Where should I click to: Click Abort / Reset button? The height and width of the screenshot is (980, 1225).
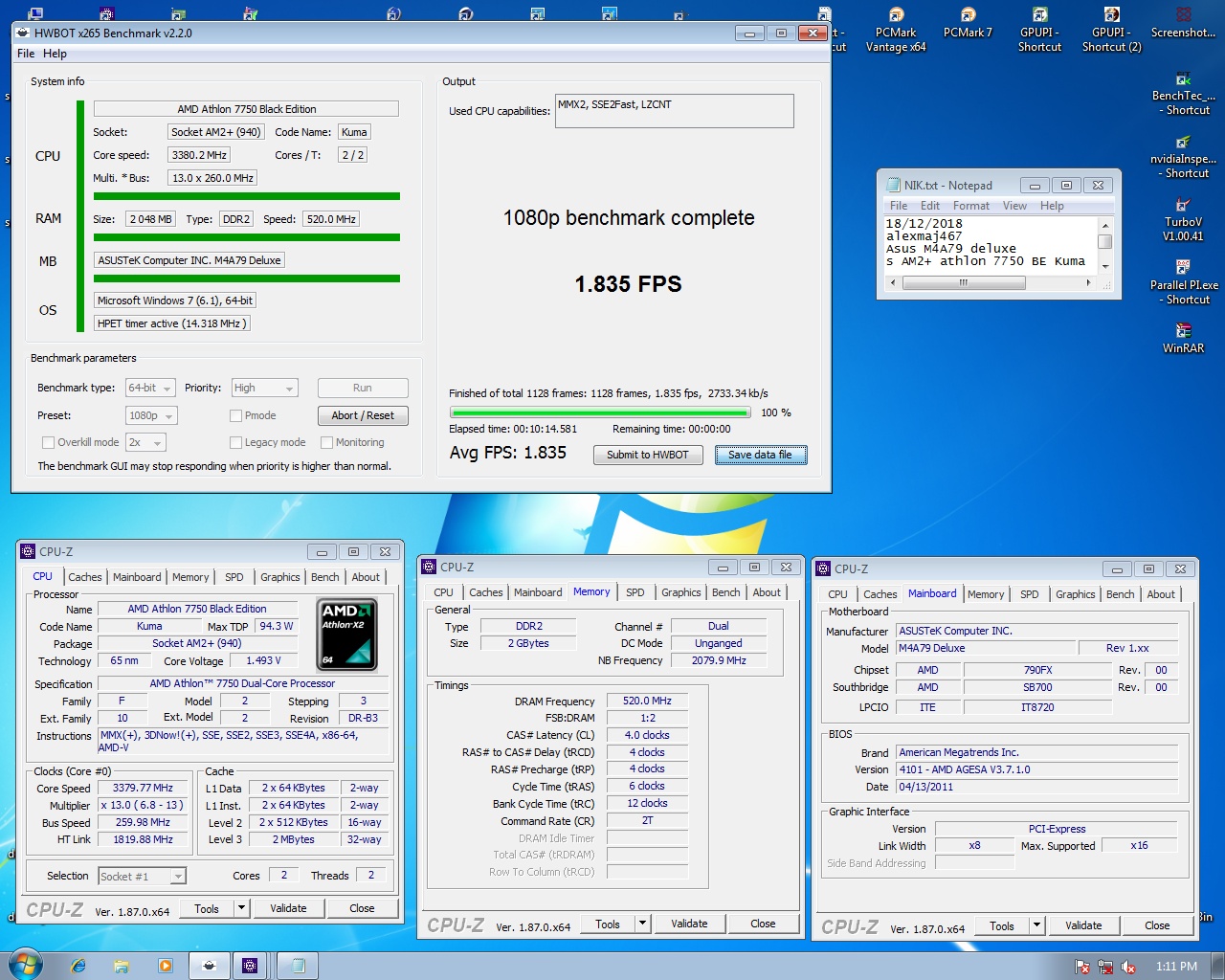coord(363,415)
